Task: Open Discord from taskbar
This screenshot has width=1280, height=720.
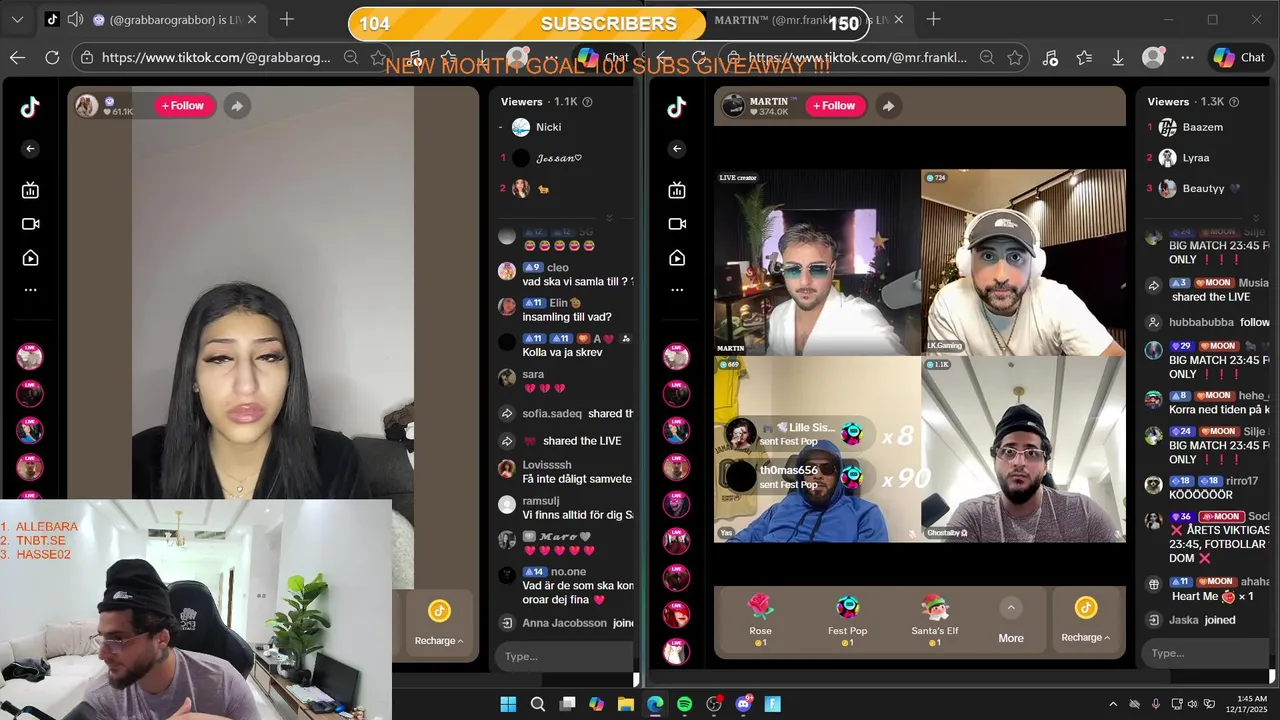Action: (743, 704)
